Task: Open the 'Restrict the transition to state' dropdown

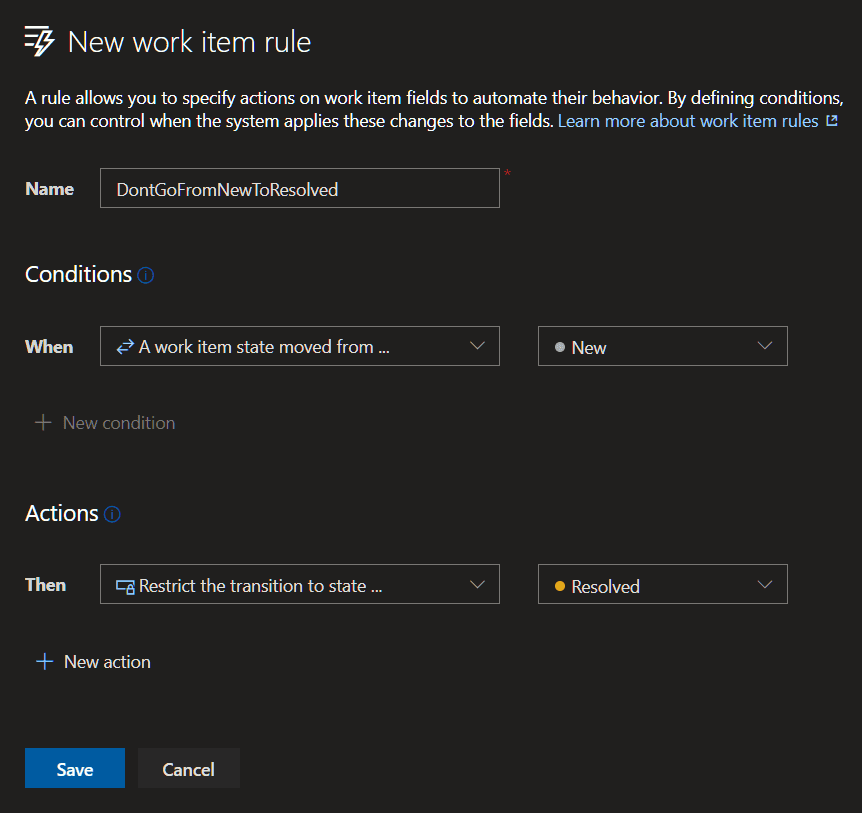Action: (x=299, y=585)
